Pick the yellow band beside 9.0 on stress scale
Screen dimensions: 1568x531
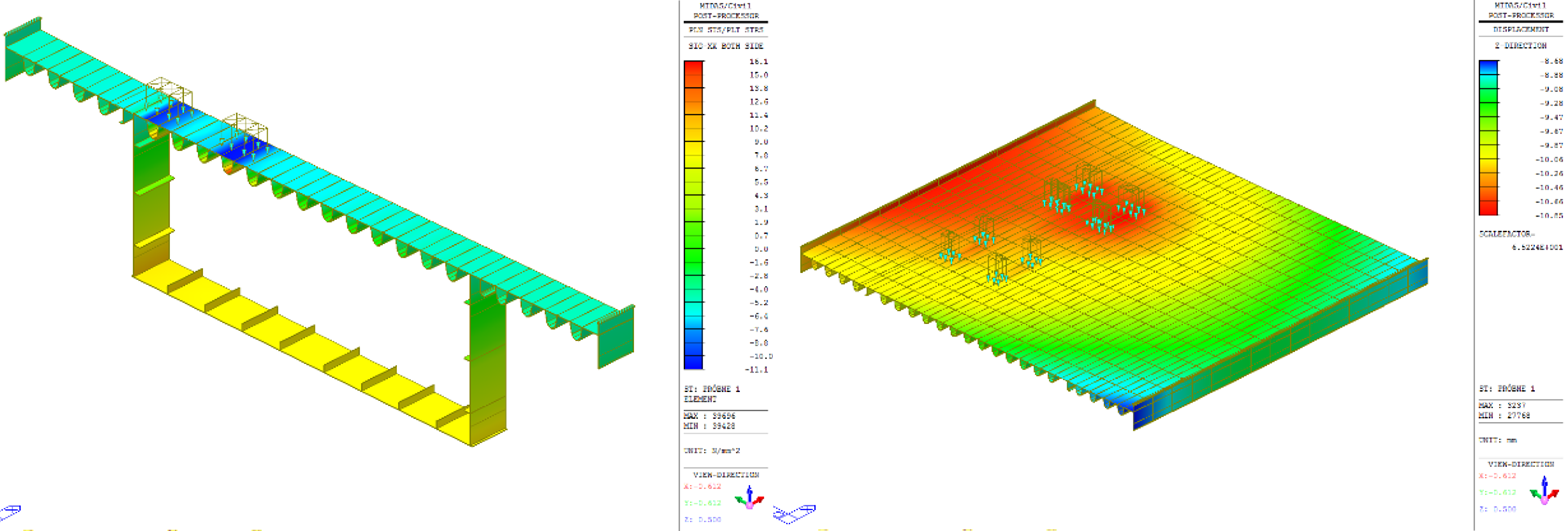point(693,148)
